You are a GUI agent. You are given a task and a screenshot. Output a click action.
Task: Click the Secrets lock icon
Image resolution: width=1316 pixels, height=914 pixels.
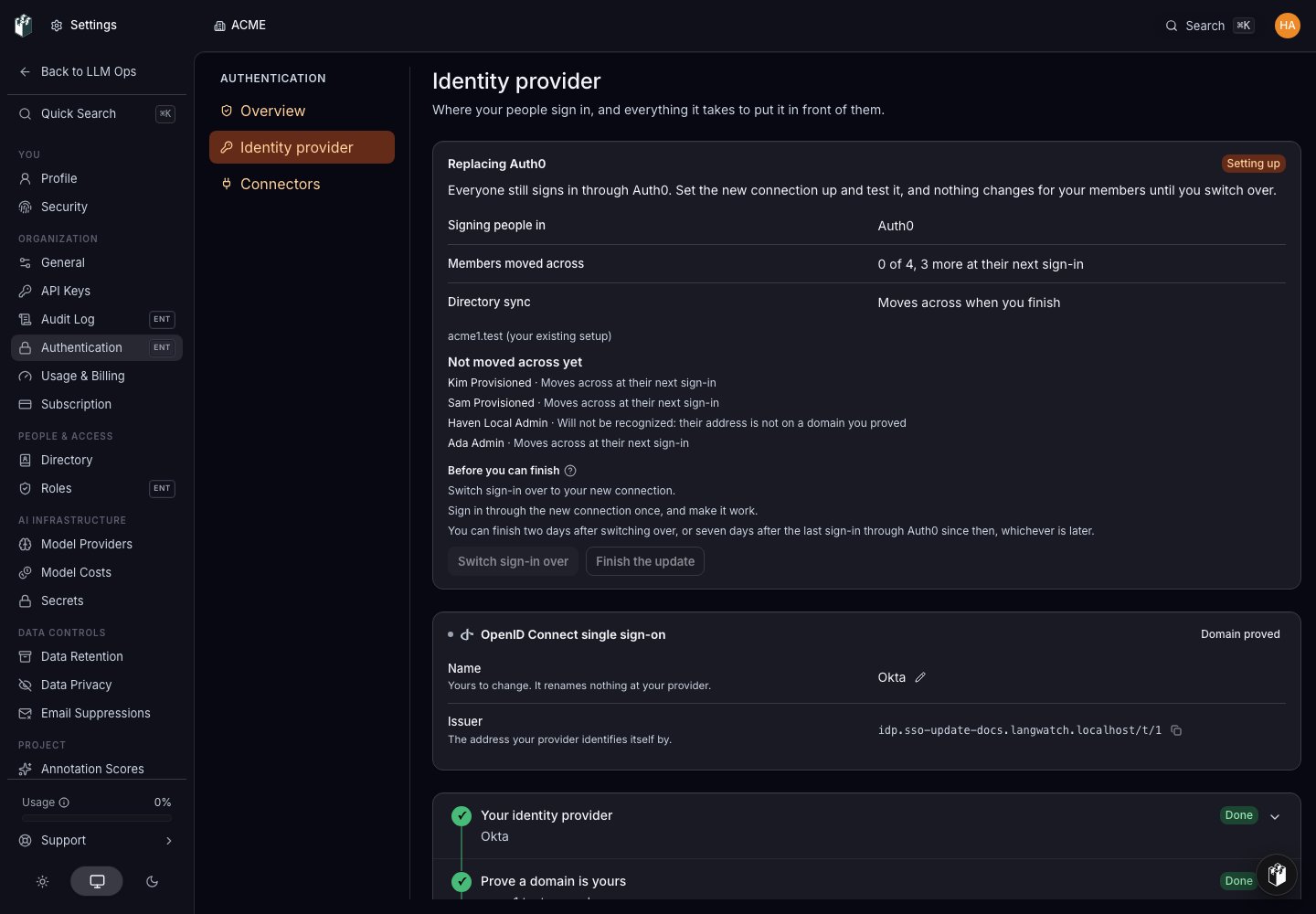click(26, 601)
